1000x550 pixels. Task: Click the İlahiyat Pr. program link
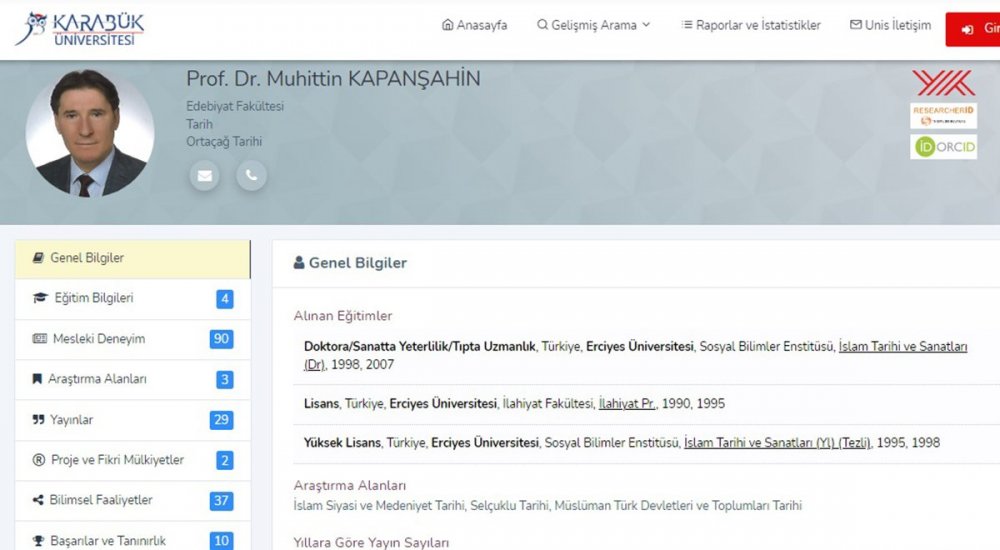[627, 404]
